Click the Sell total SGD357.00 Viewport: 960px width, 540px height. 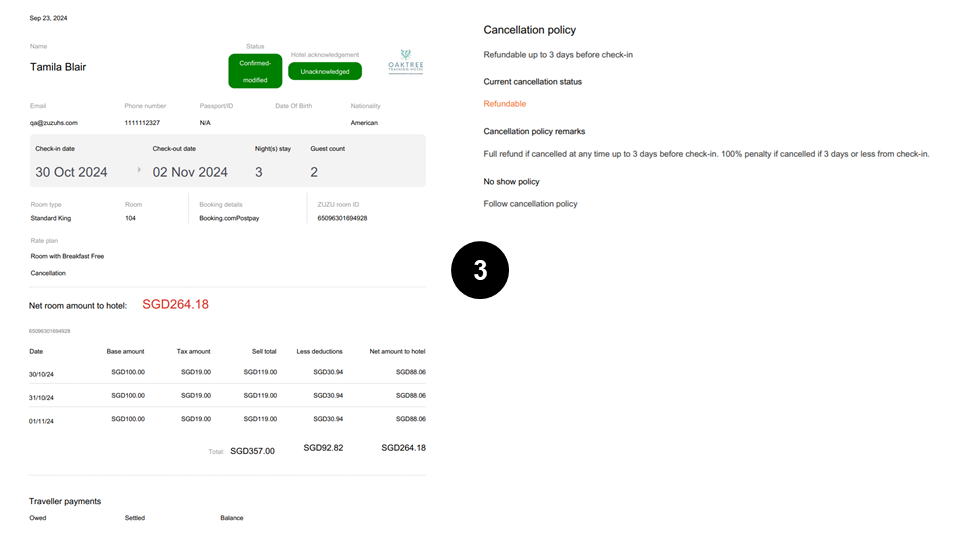coord(252,451)
